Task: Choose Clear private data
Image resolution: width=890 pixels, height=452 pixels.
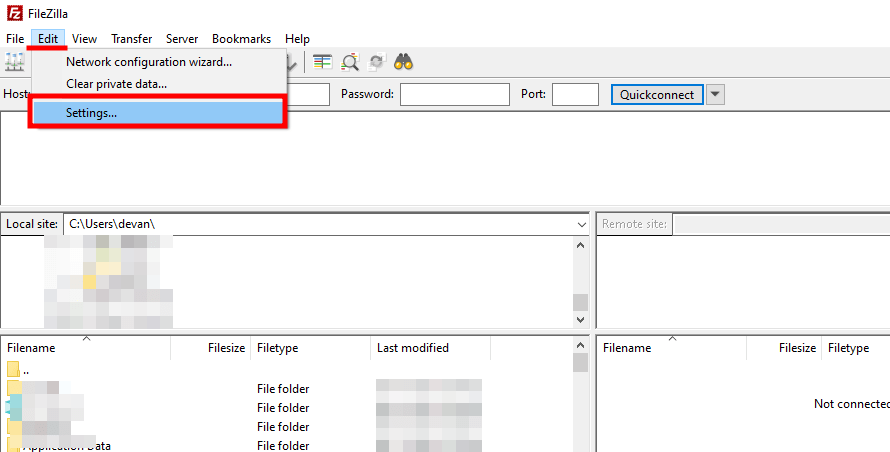Action: click(x=159, y=84)
